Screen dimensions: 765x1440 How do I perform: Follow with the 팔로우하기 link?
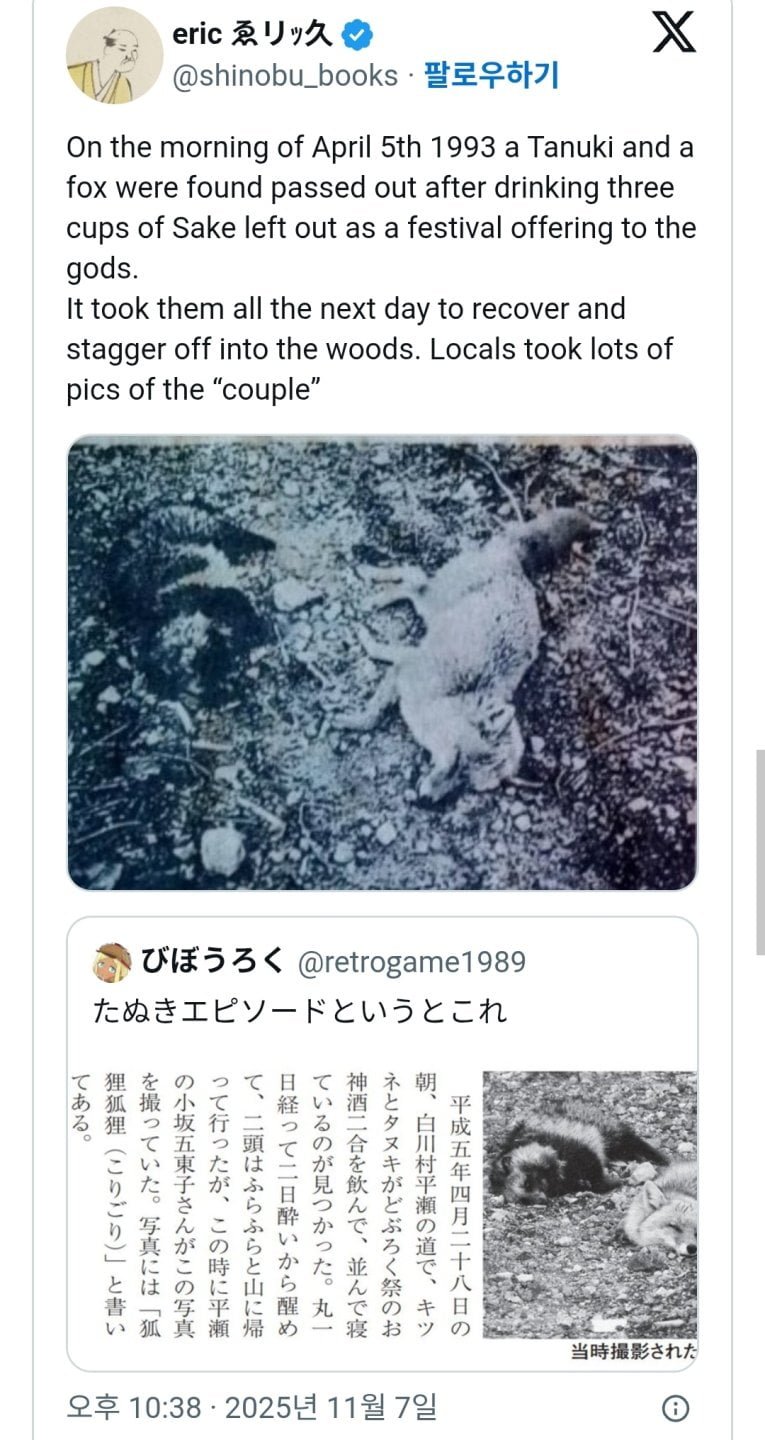(491, 75)
